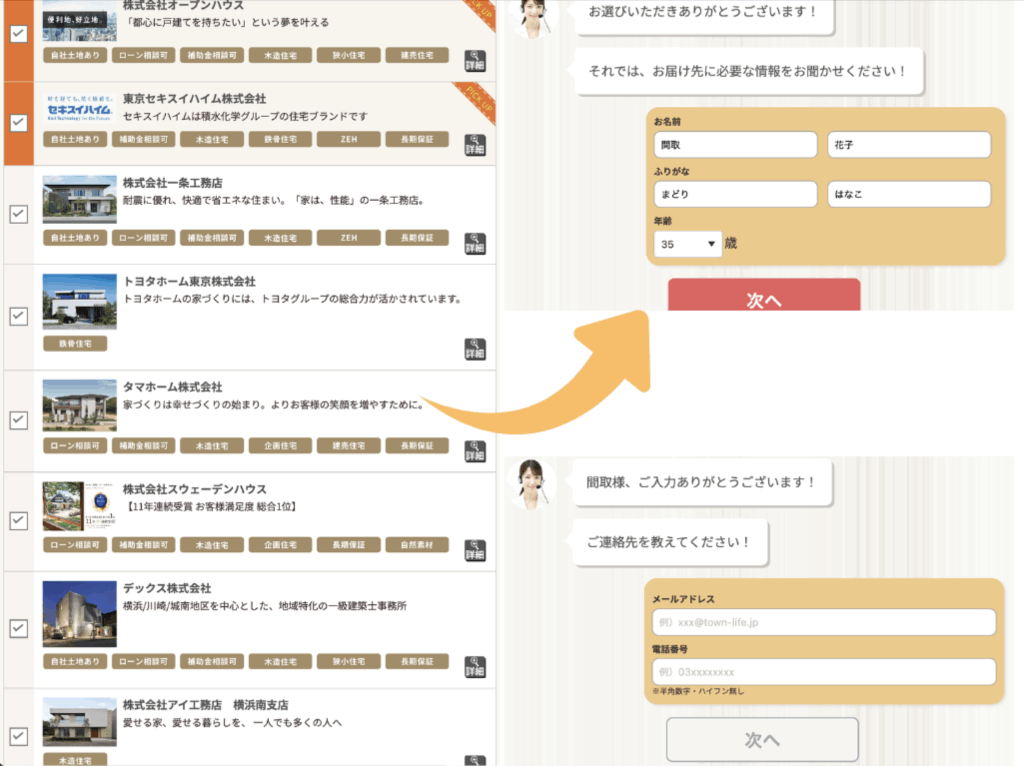Click 鉄骨住宅 tag under トヨタホーム東京
This screenshot has width=1024, height=766.
(x=75, y=343)
